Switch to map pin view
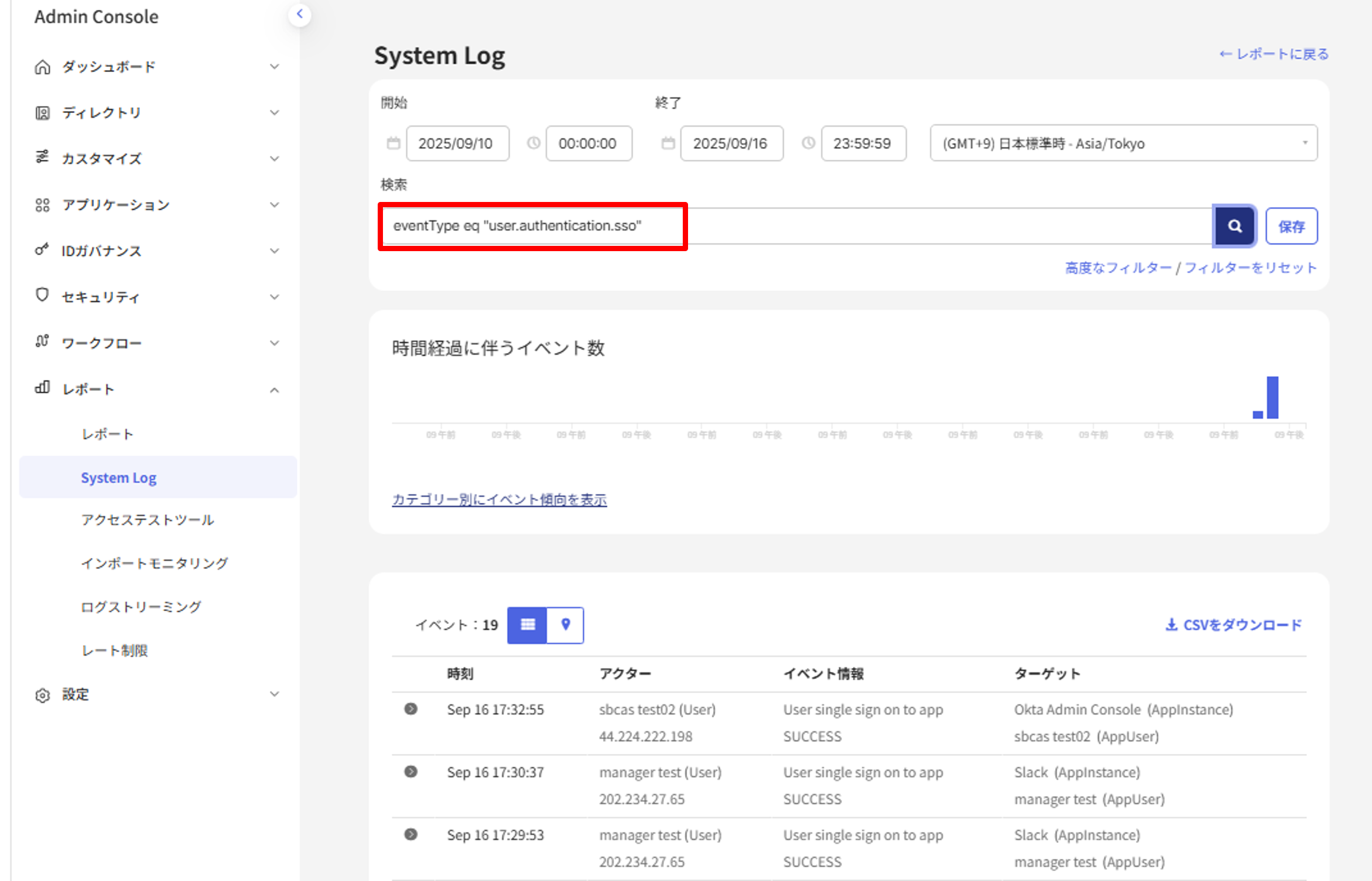The image size is (1372, 881). (565, 625)
